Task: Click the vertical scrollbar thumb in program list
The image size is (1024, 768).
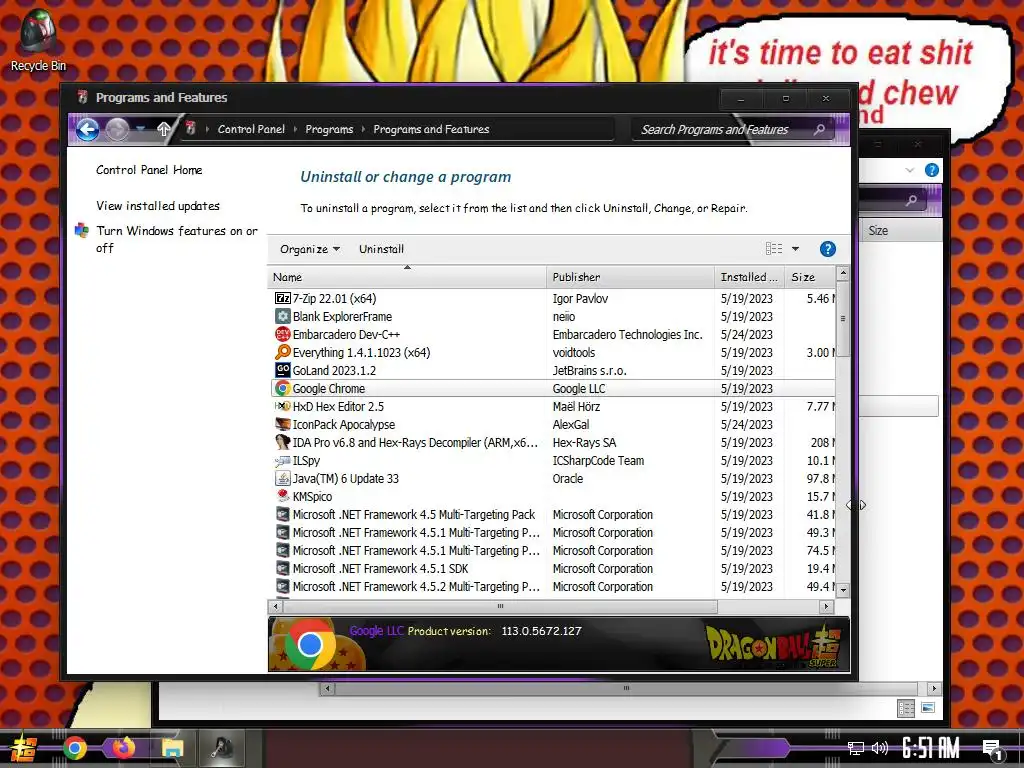Action: click(842, 319)
